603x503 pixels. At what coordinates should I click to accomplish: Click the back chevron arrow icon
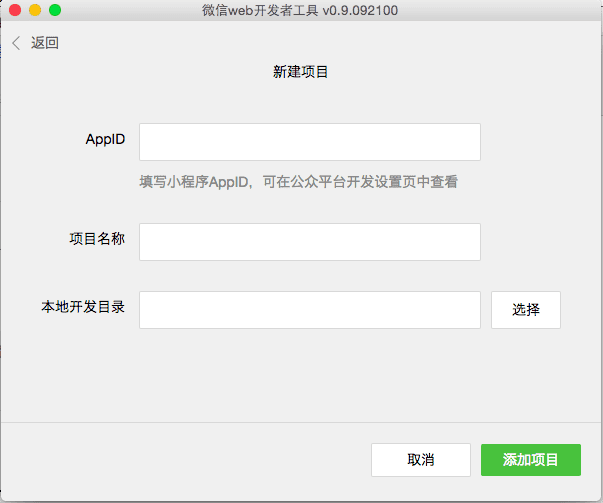(x=16, y=43)
